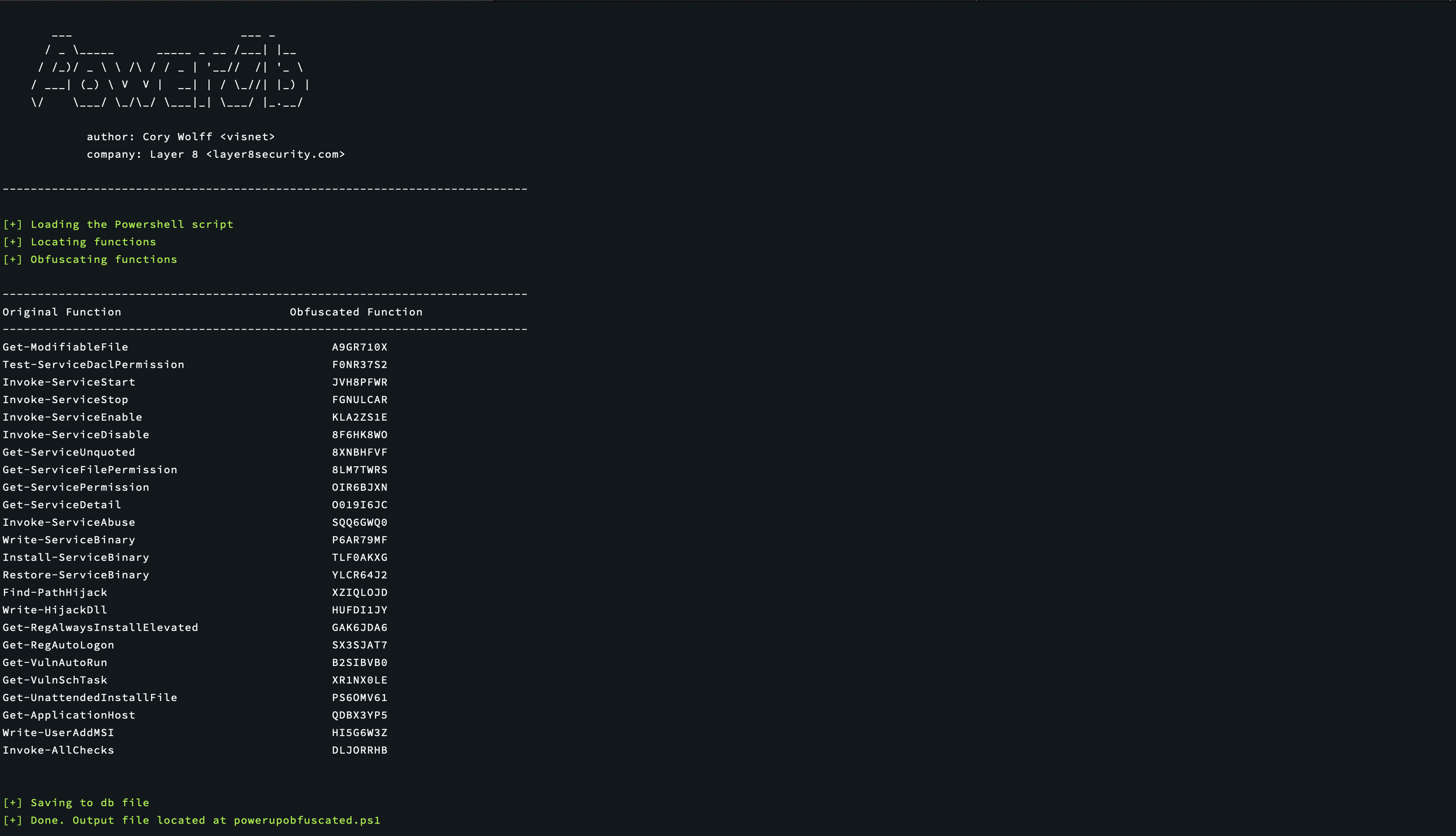Click obfuscated name 'B2SIBVB0'
Image resolution: width=1456 pixels, height=836 pixels.
pos(360,662)
